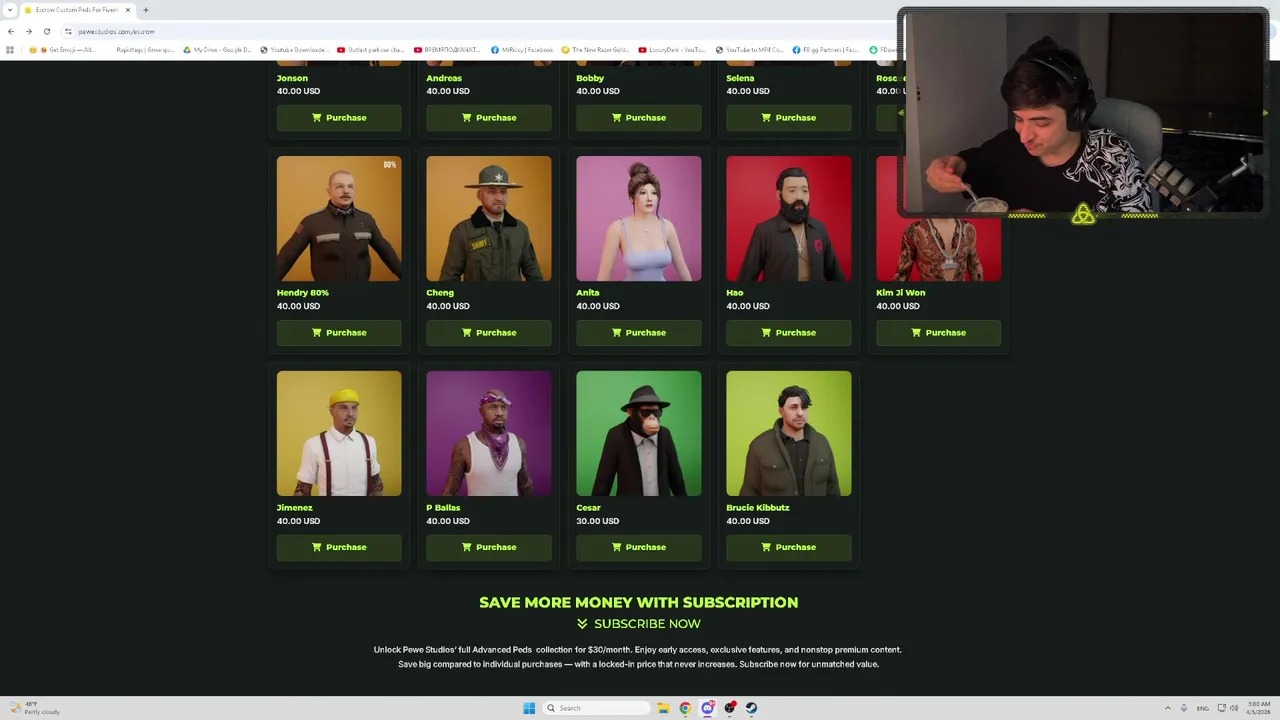1280x720 pixels.
Task: Open the Outlast parkour bookmark
Action: click(x=370, y=49)
